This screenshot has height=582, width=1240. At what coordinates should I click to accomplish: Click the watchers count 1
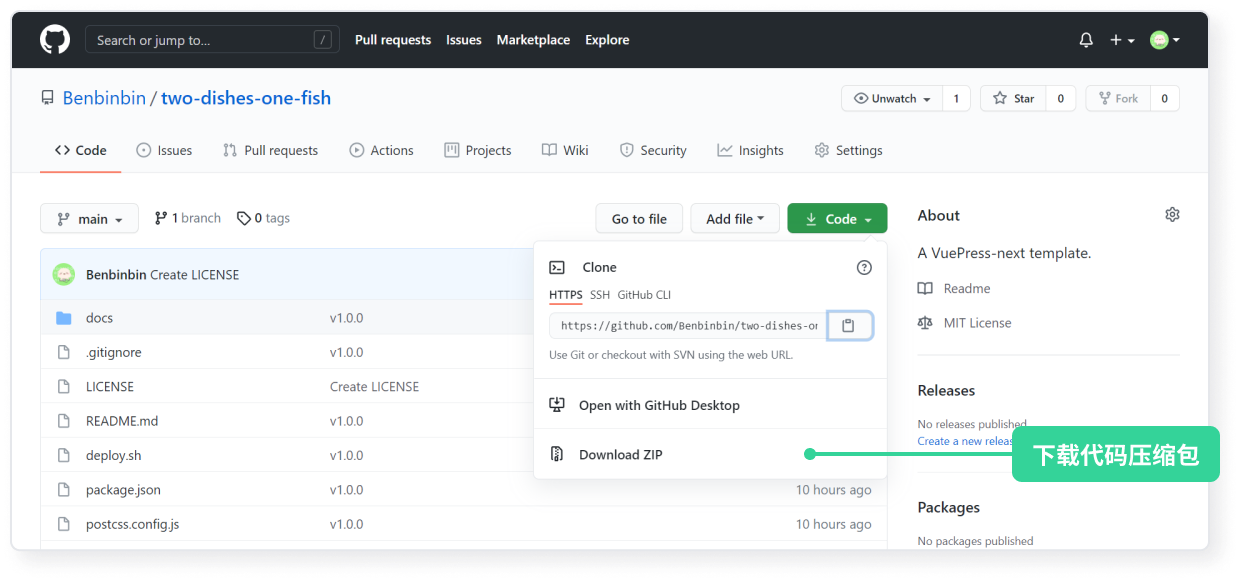coord(956,98)
